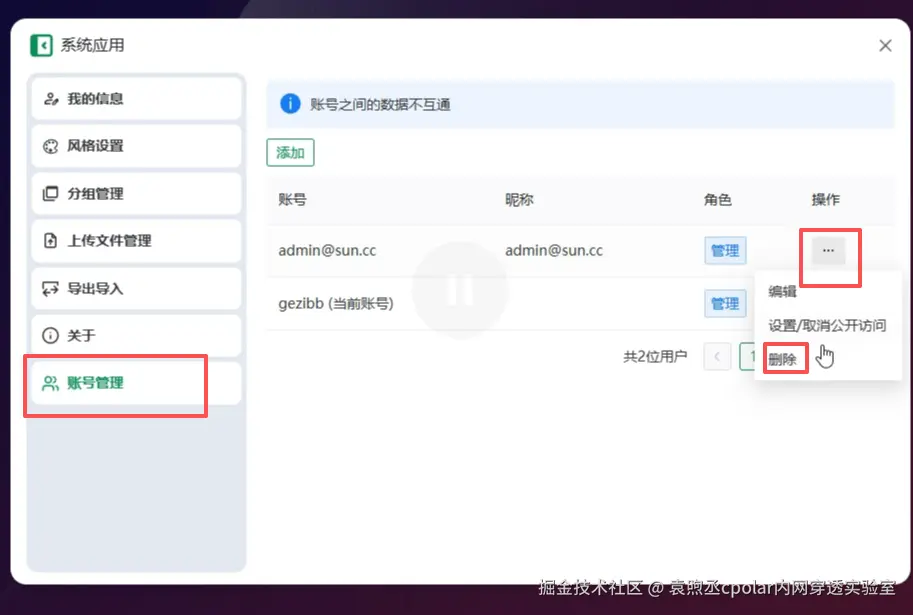Click the 角色 column header

point(718,200)
